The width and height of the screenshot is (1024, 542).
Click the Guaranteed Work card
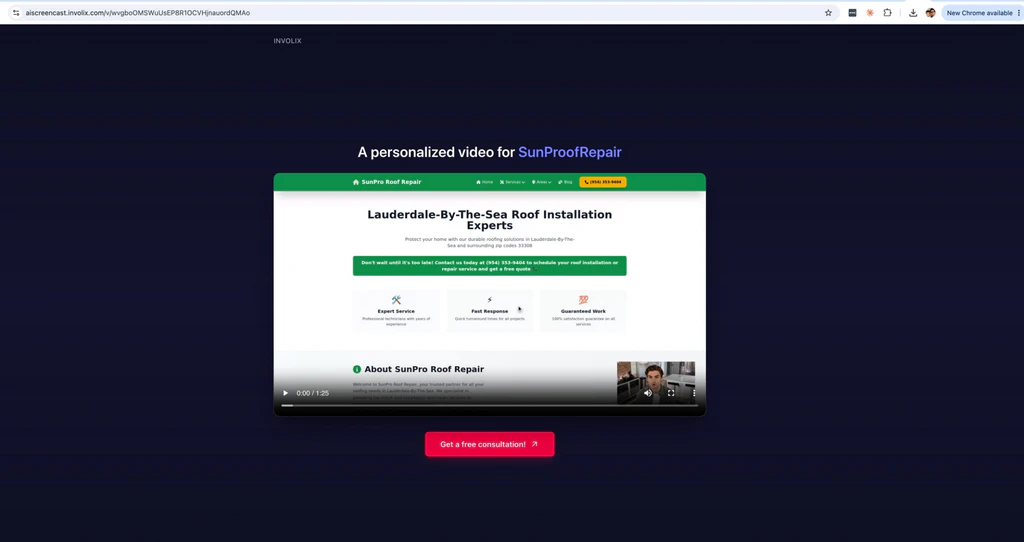pyautogui.click(x=583, y=311)
